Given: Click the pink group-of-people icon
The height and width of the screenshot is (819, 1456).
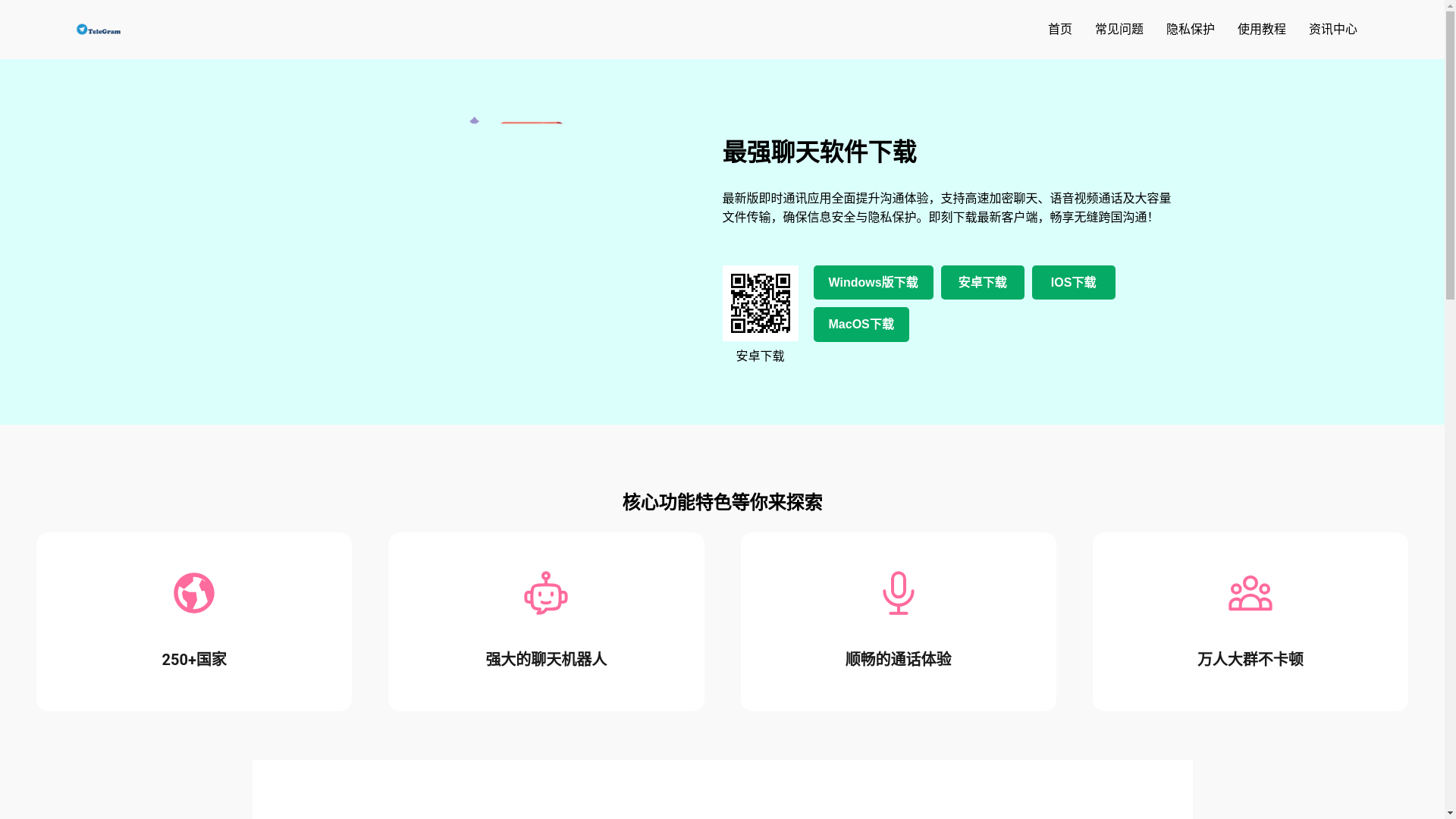Looking at the screenshot, I should (x=1250, y=593).
